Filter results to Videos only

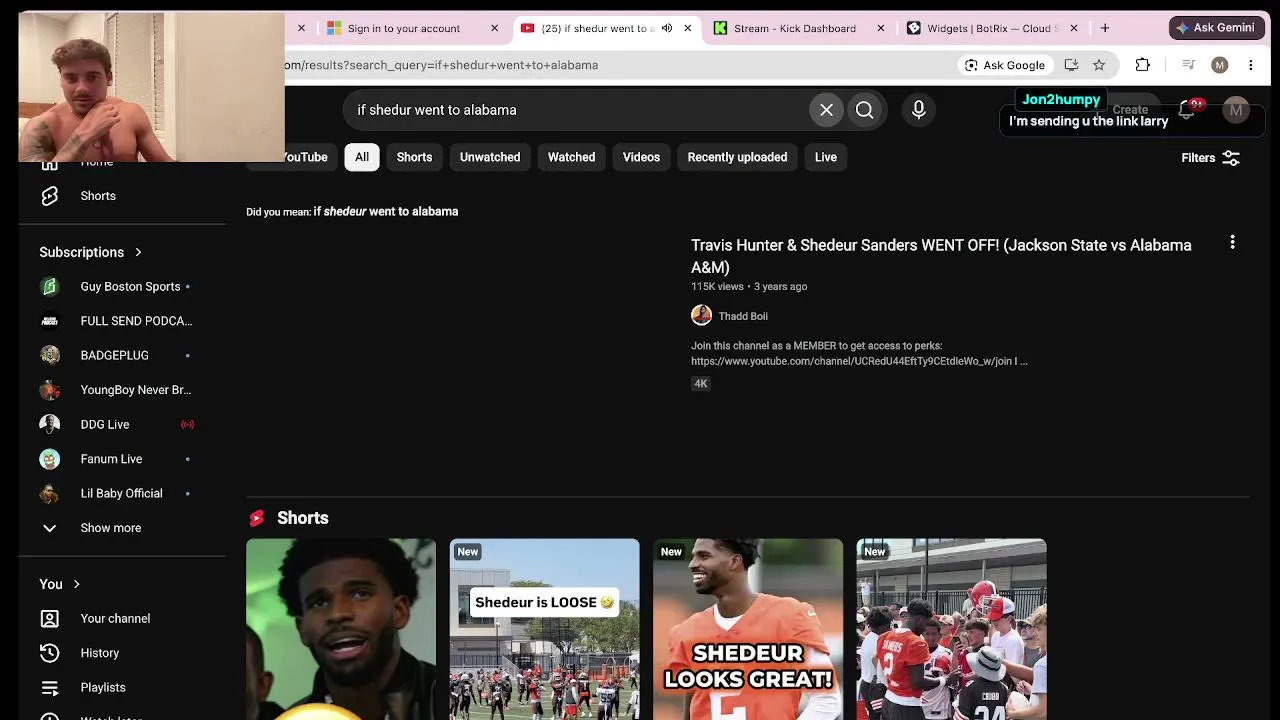pyautogui.click(x=641, y=157)
